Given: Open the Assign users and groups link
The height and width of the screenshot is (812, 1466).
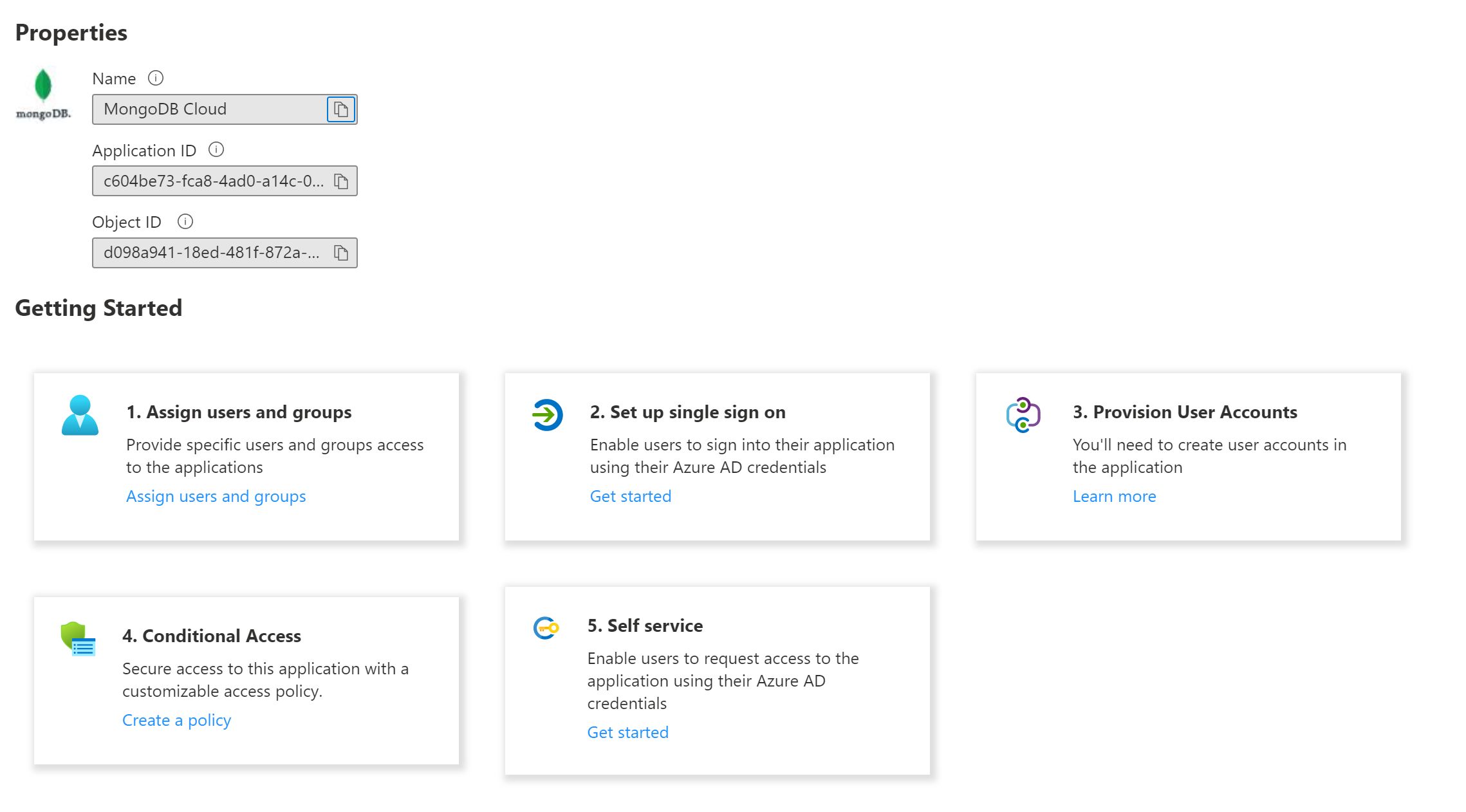Looking at the screenshot, I should (216, 496).
